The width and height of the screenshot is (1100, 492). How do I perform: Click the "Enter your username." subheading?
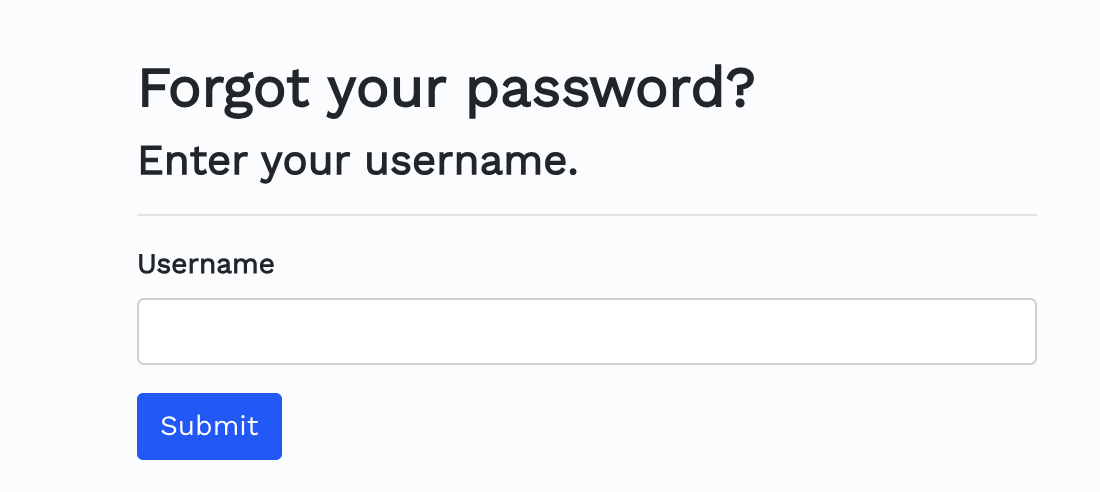(358, 161)
